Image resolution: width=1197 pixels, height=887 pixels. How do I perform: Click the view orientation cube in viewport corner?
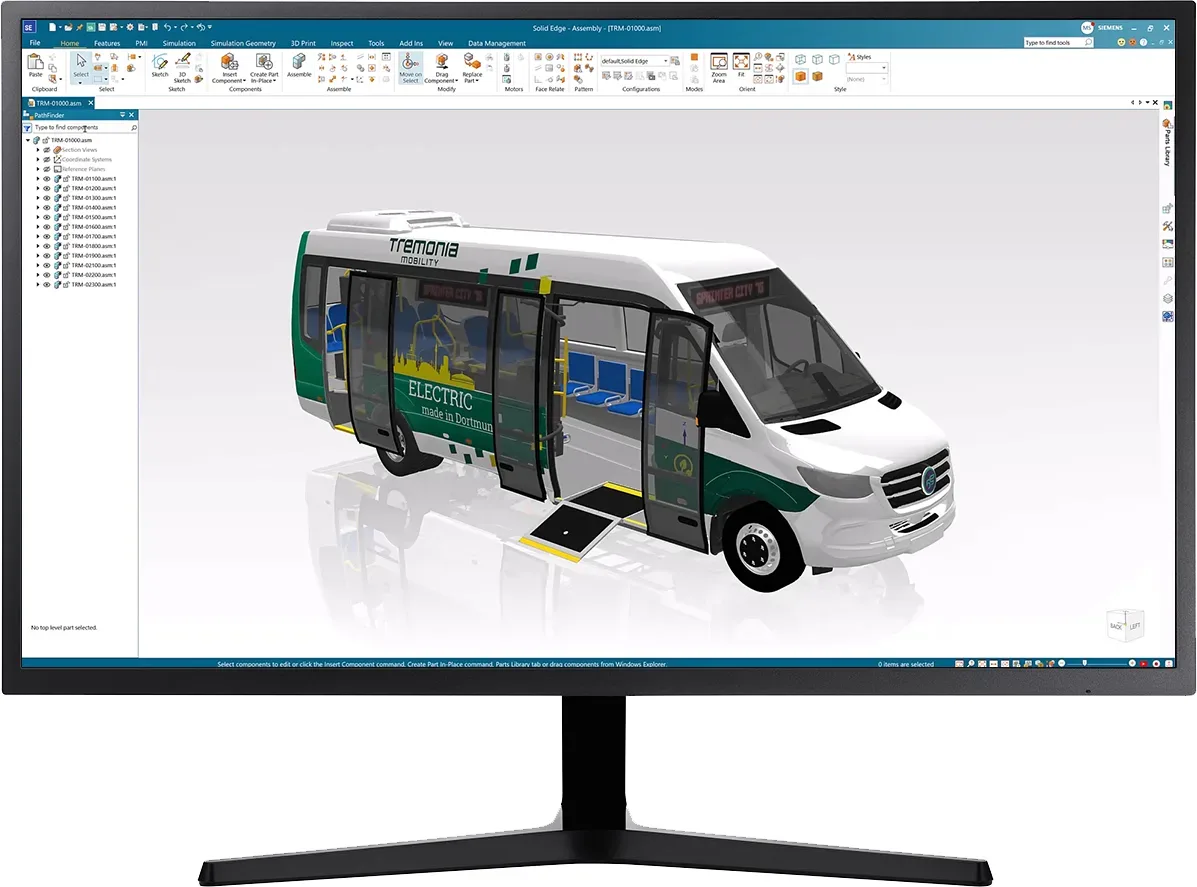click(x=1125, y=625)
